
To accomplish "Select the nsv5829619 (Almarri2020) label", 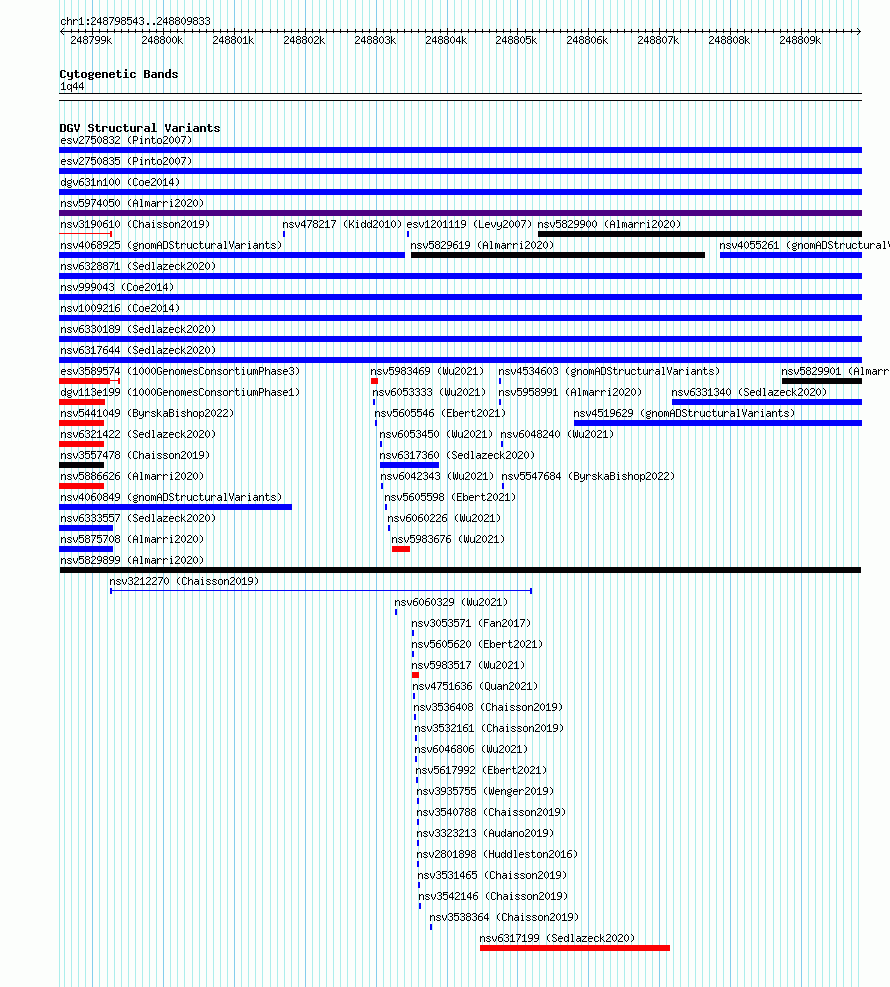I will 482,245.
